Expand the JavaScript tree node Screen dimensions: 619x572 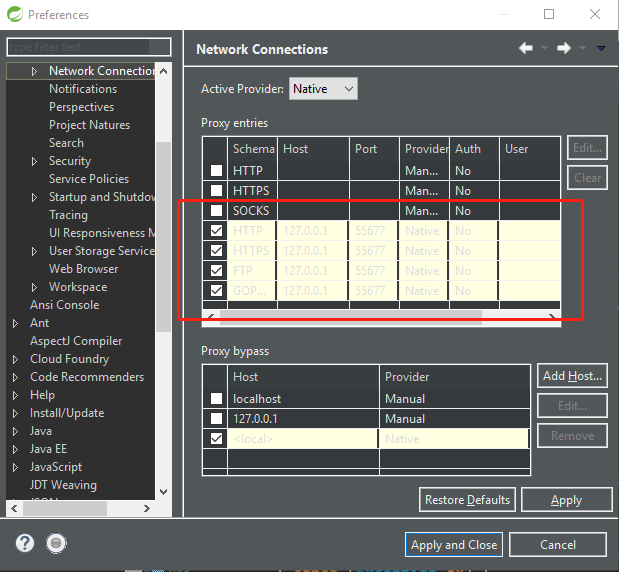click(15, 467)
